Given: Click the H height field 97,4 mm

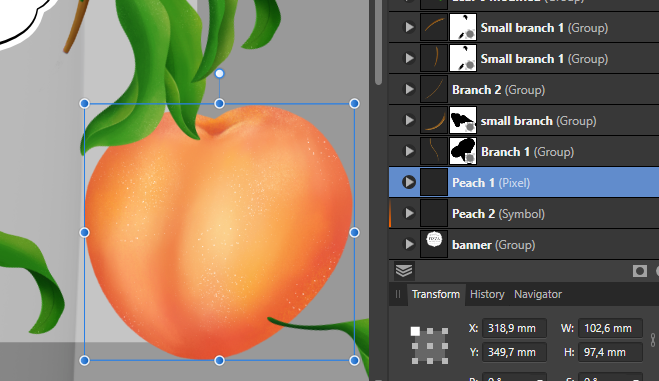Looking at the screenshot, I should point(611,352).
